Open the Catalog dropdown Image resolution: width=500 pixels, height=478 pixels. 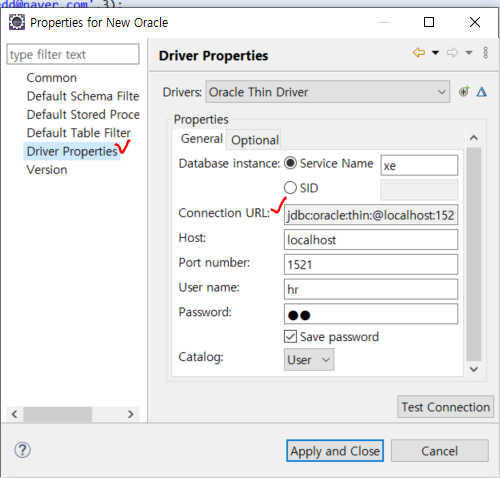tap(309, 360)
